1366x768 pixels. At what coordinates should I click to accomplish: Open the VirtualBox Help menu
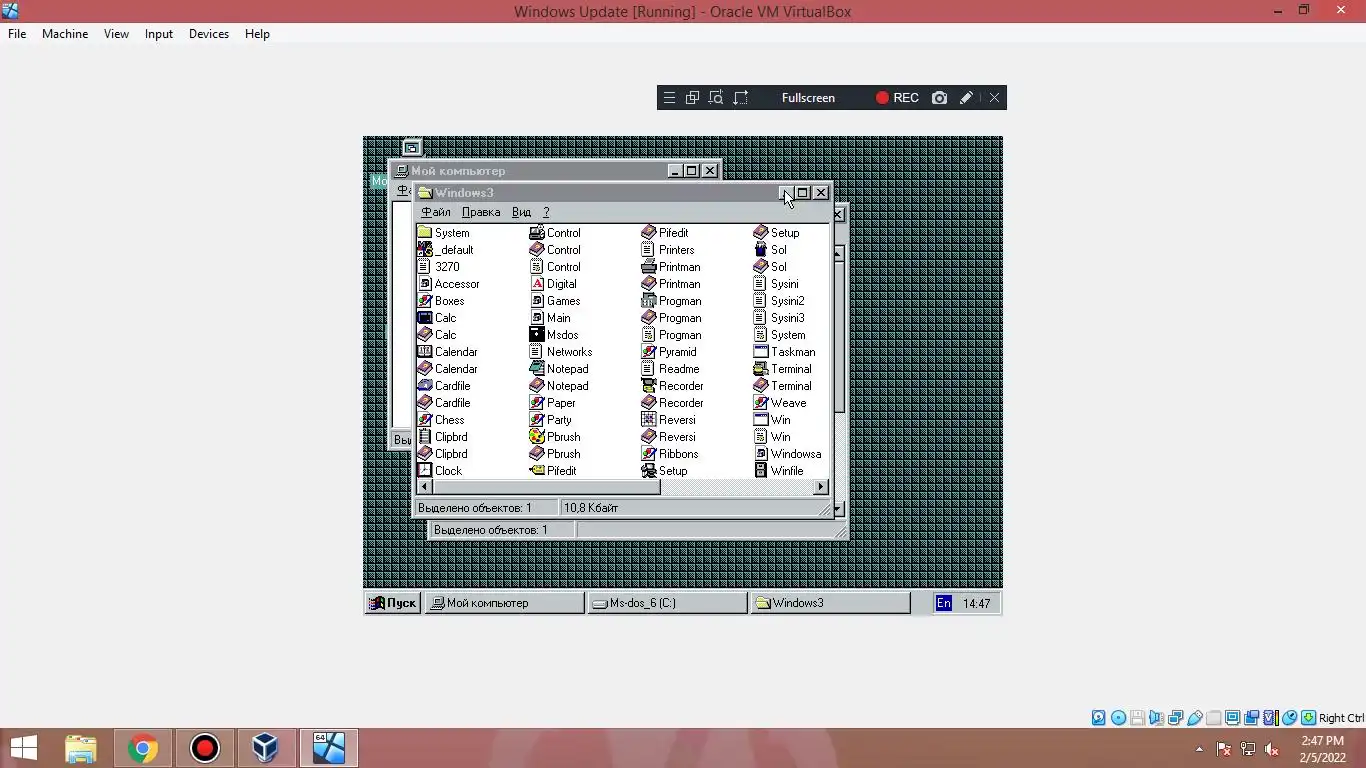[257, 34]
